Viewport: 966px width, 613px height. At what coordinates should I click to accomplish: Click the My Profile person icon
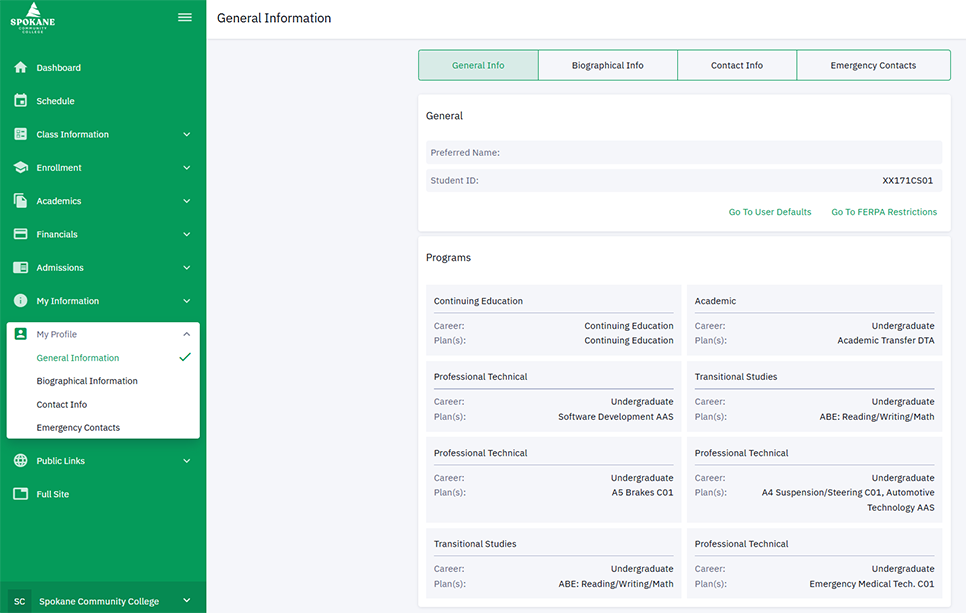pyautogui.click(x=18, y=333)
